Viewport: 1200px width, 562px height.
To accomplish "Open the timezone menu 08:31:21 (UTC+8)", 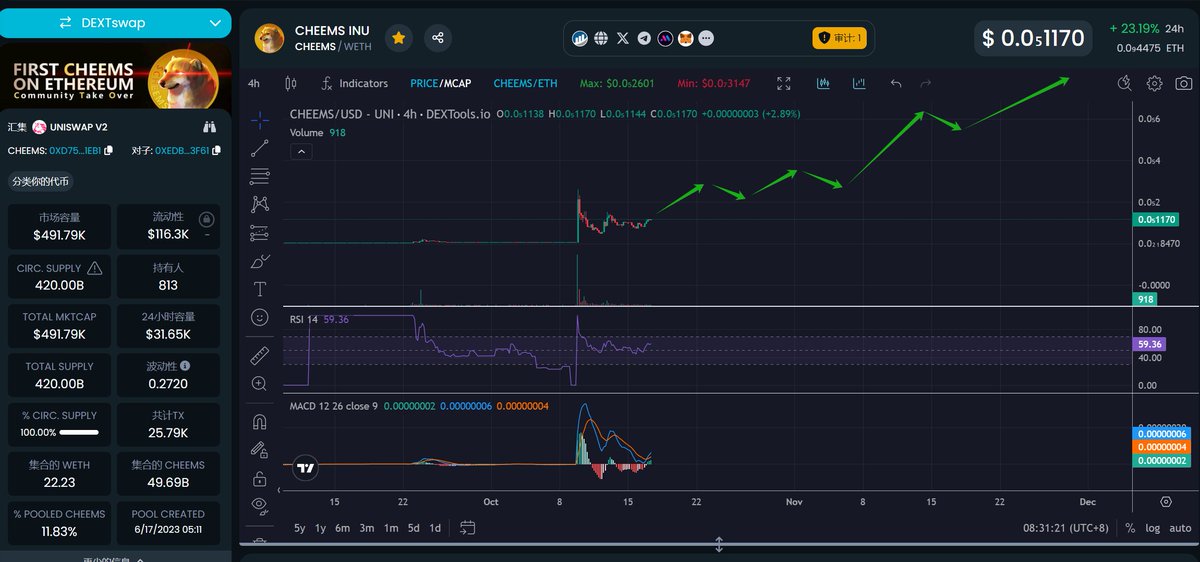I will point(1068,527).
